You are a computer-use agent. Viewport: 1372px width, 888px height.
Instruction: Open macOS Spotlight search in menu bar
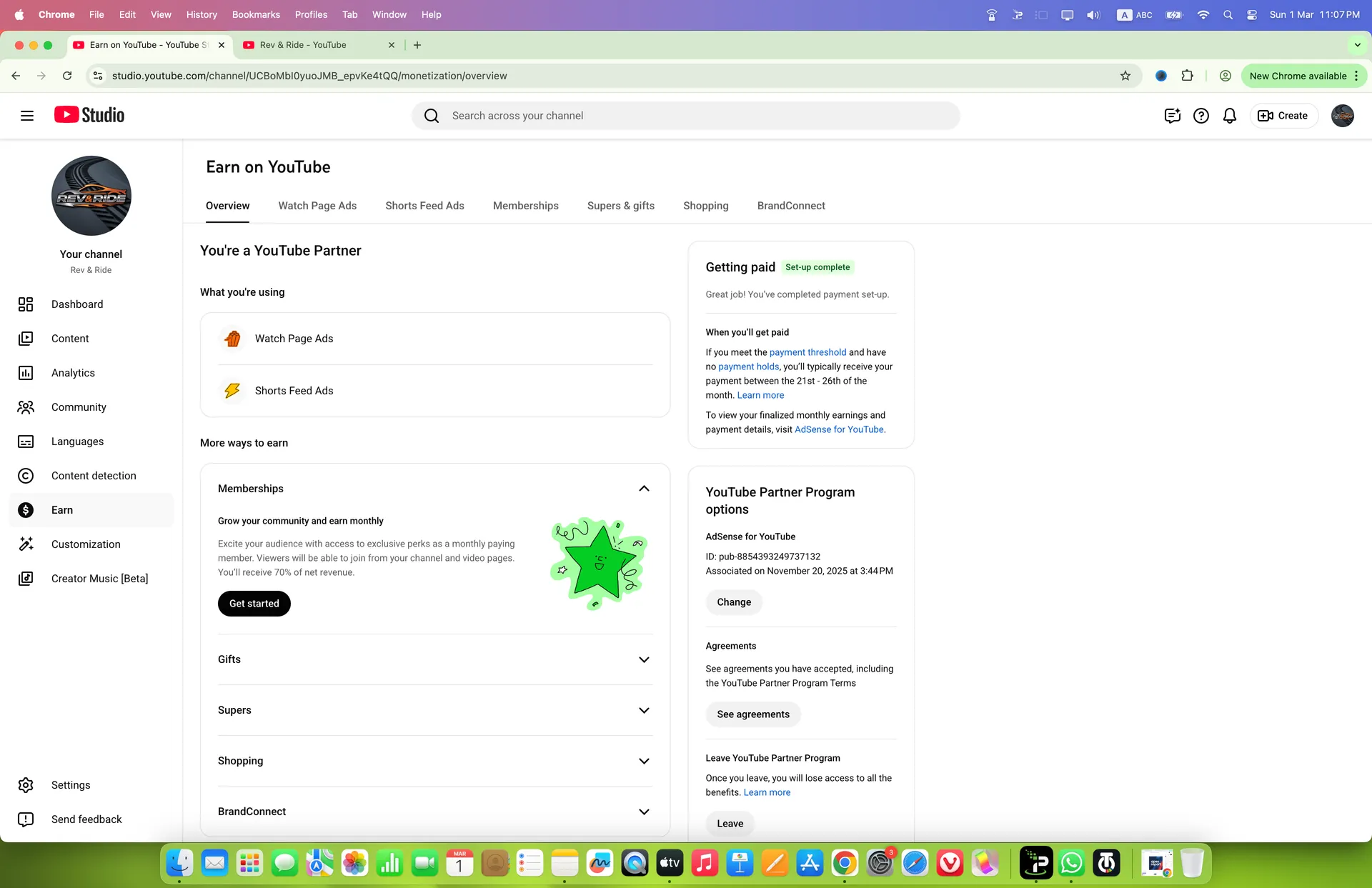[1228, 14]
